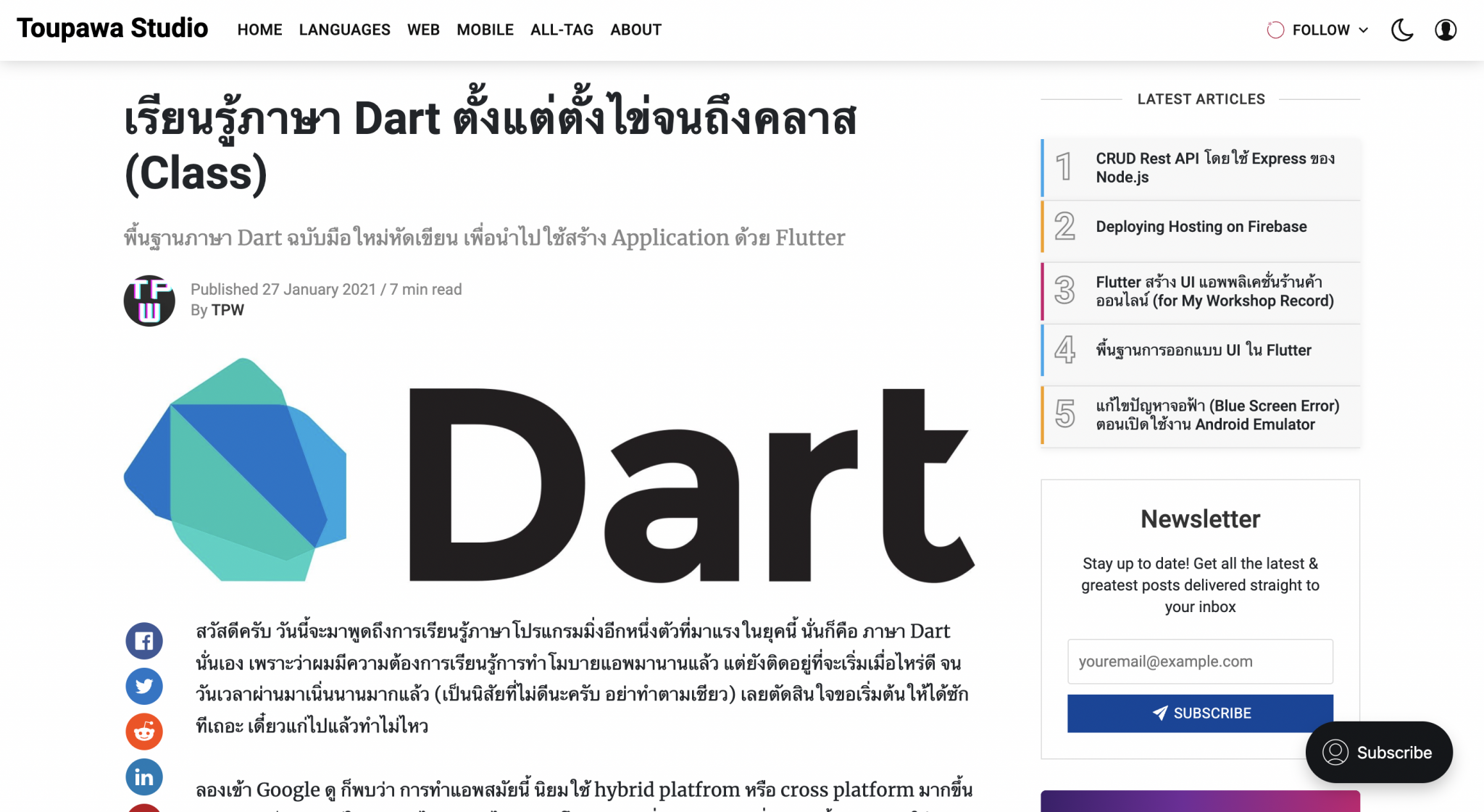Open Blue Screen Error Android Emulator article
1484x812 pixels.
point(1201,415)
